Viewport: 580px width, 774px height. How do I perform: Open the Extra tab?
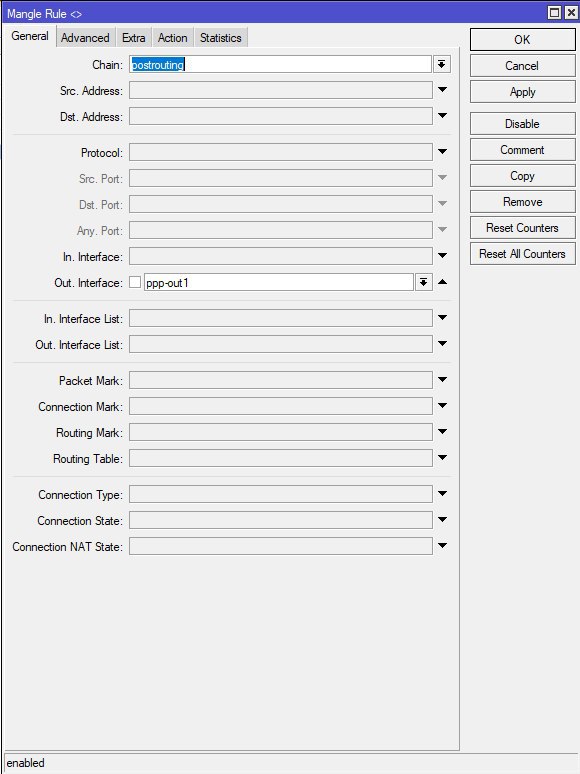[133, 38]
